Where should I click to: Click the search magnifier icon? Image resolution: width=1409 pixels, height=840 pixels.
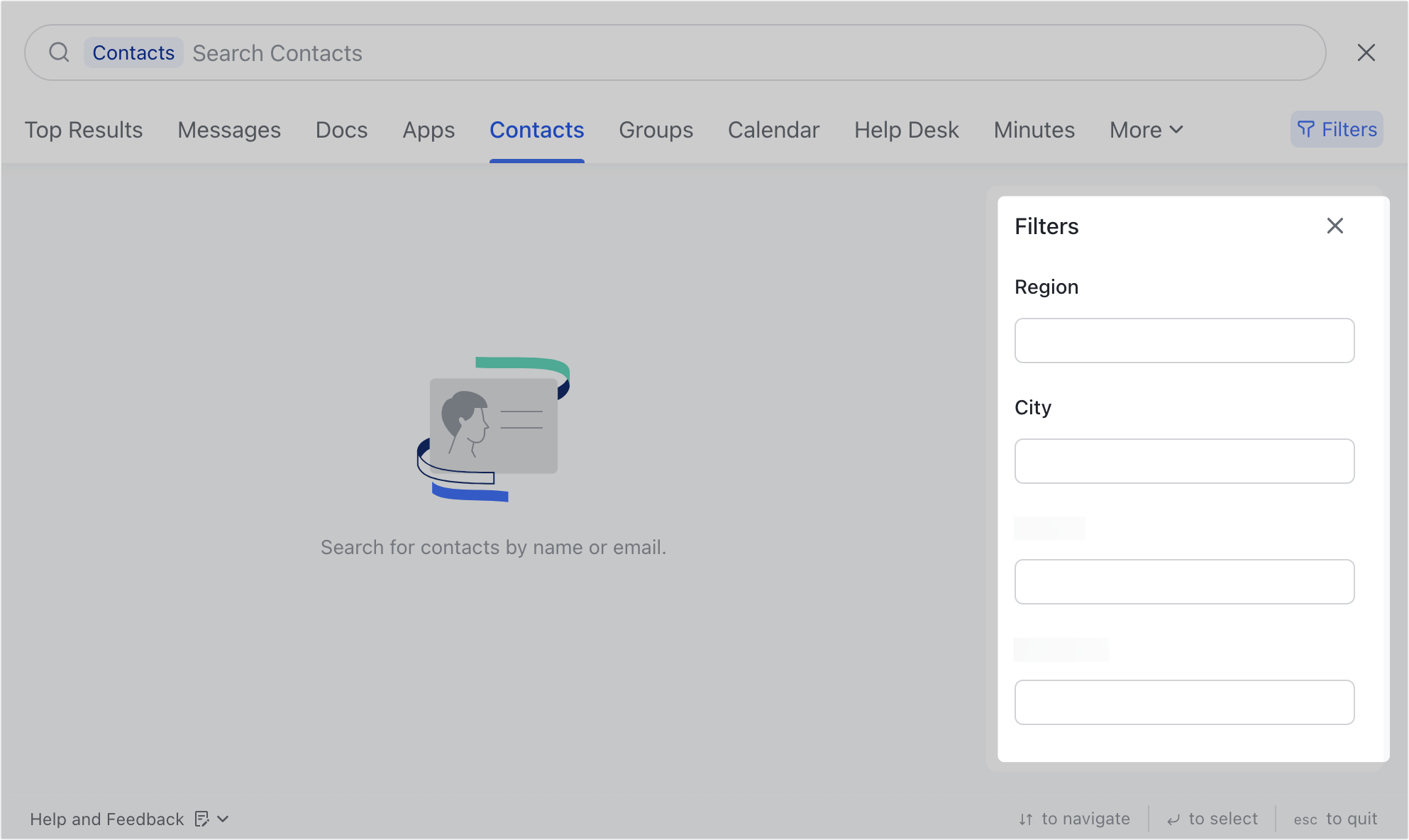(59, 52)
